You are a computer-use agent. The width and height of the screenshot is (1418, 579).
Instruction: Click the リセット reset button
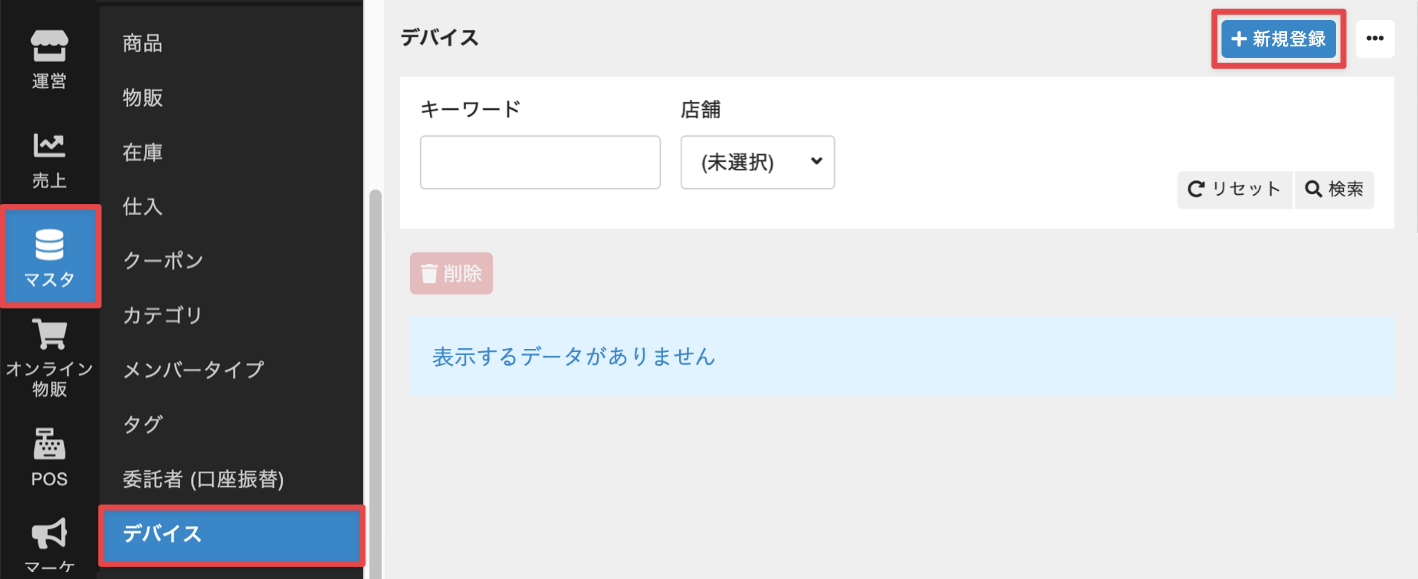1235,189
